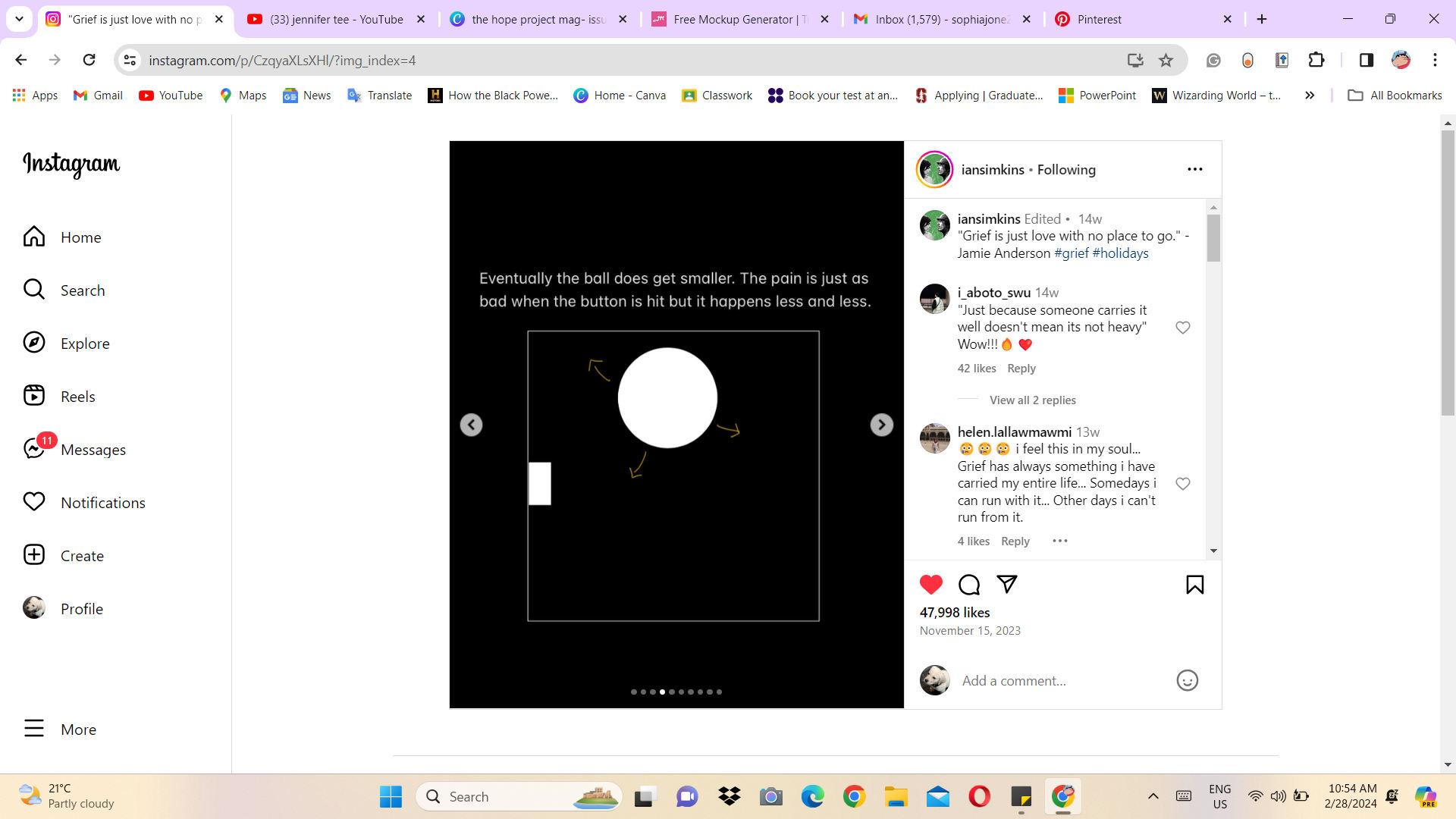Expand the More menu in sidebar
The image size is (1456, 819).
pos(34,729)
